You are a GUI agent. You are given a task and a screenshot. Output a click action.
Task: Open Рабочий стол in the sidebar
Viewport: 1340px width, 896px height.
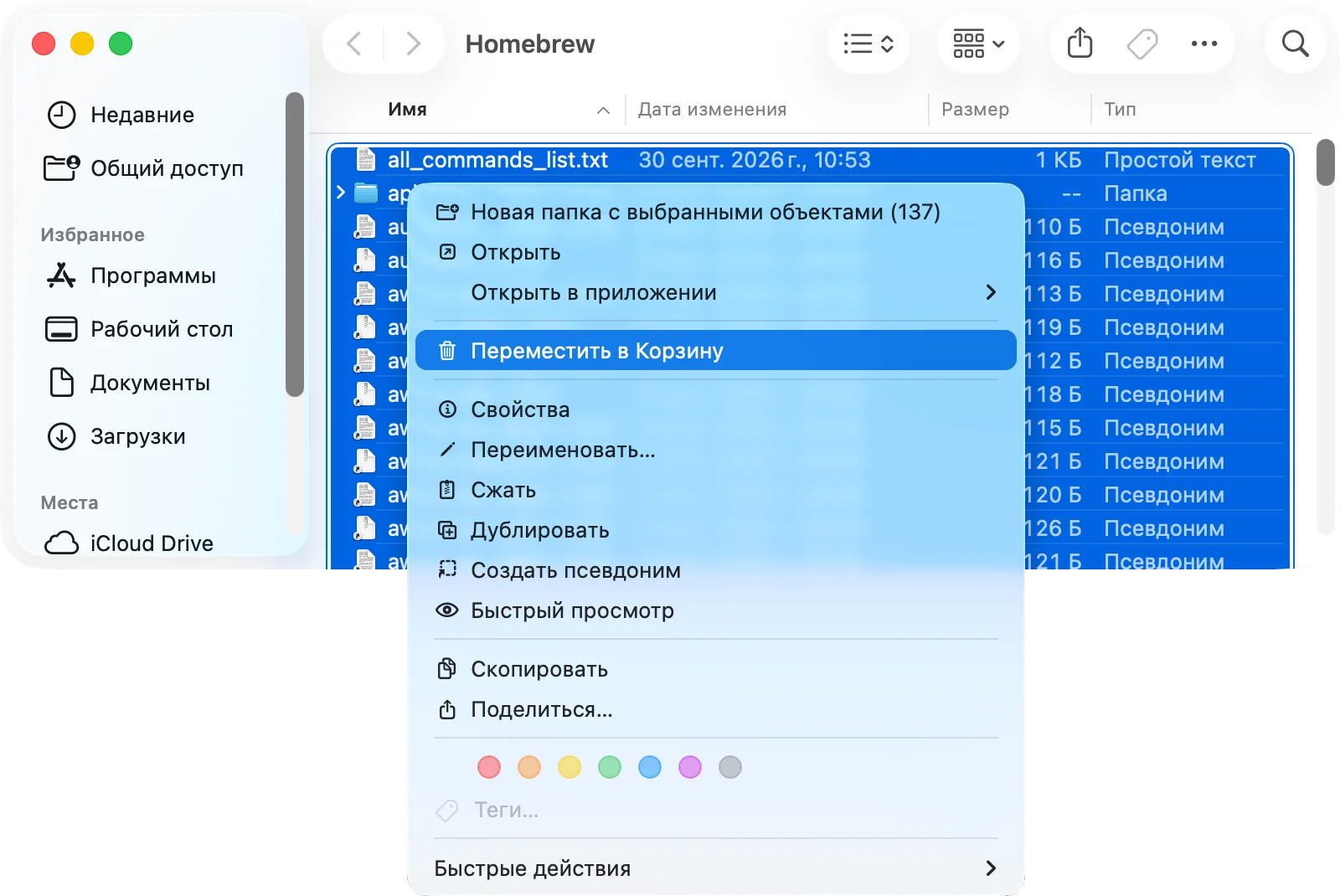pos(162,329)
